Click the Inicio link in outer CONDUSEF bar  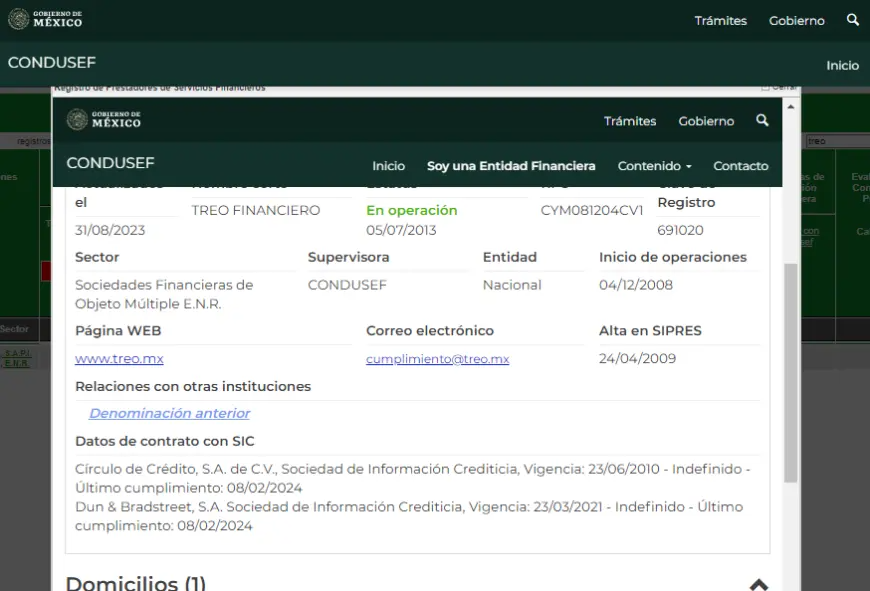tap(842, 65)
